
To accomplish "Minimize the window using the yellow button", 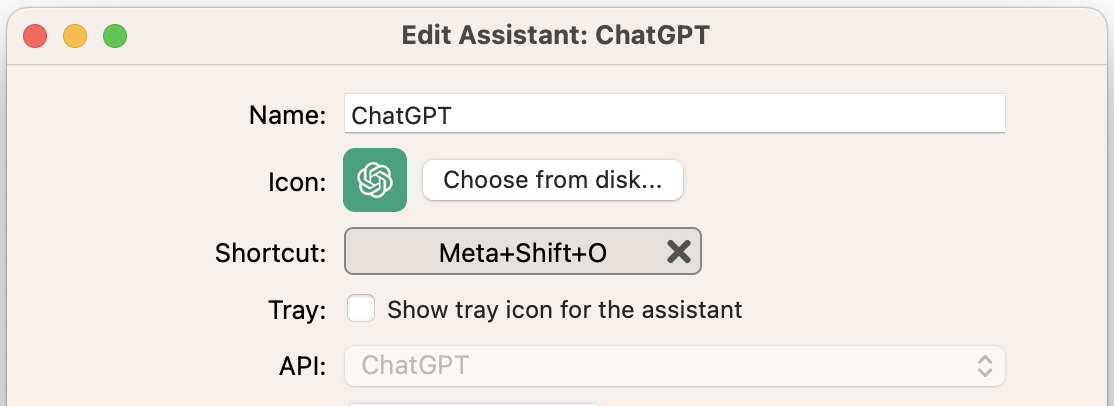I will pyautogui.click(x=75, y=36).
